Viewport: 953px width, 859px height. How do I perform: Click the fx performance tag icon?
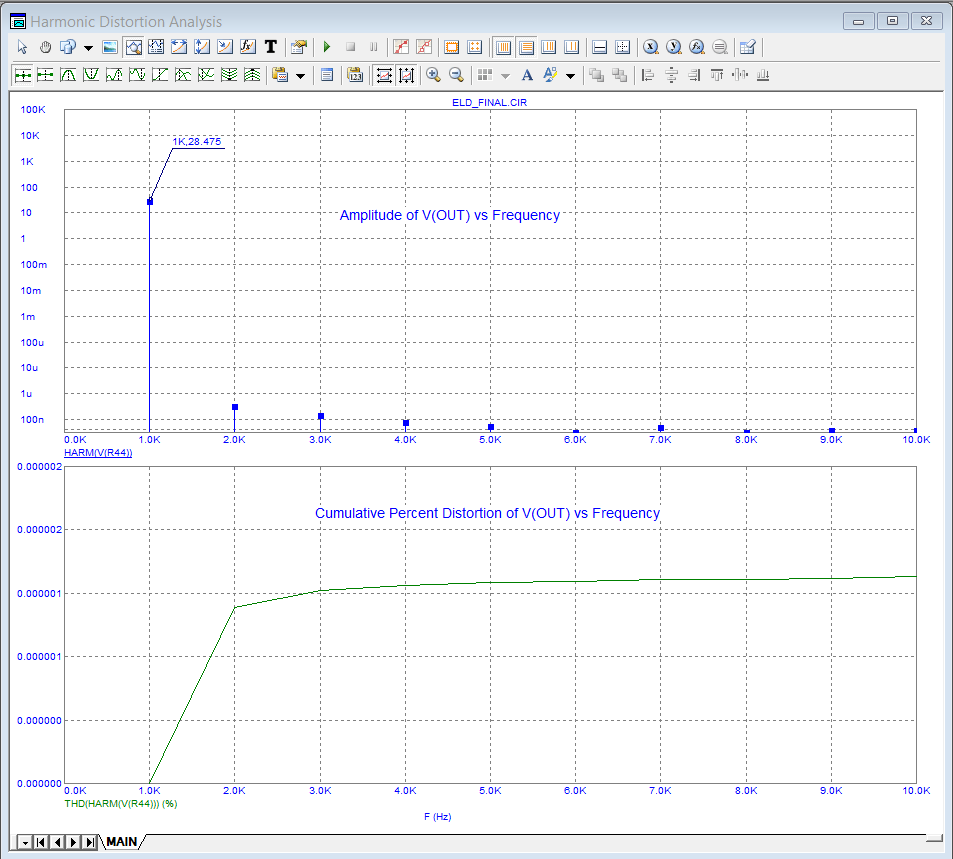[x=248, y=47]
